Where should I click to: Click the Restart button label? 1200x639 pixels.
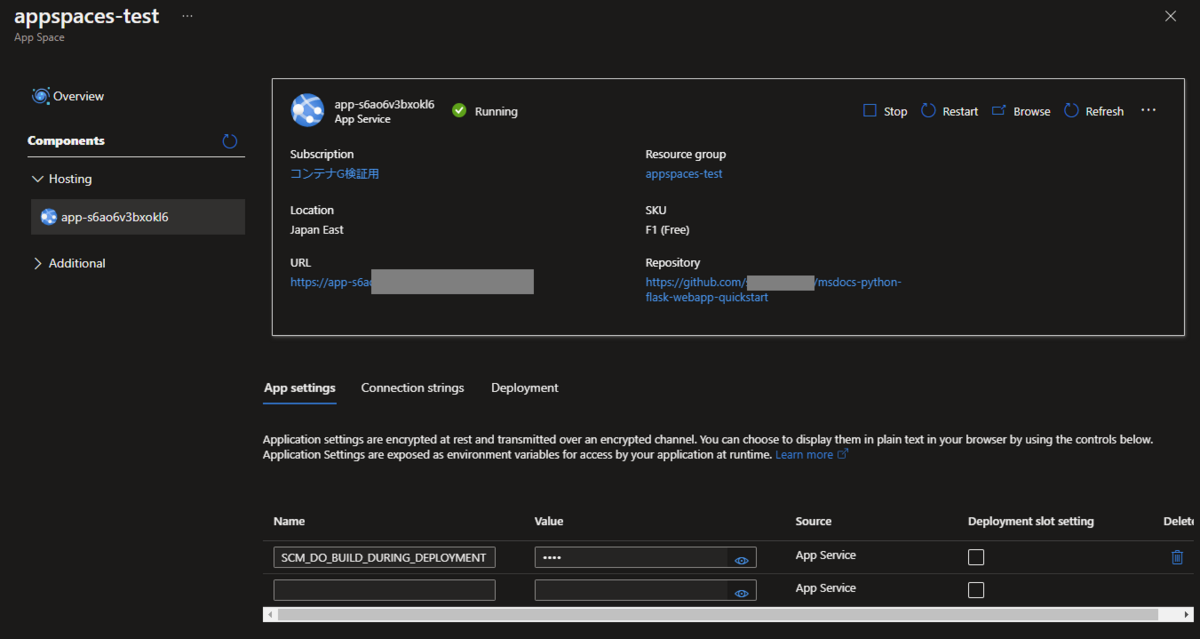pos(960,111)
